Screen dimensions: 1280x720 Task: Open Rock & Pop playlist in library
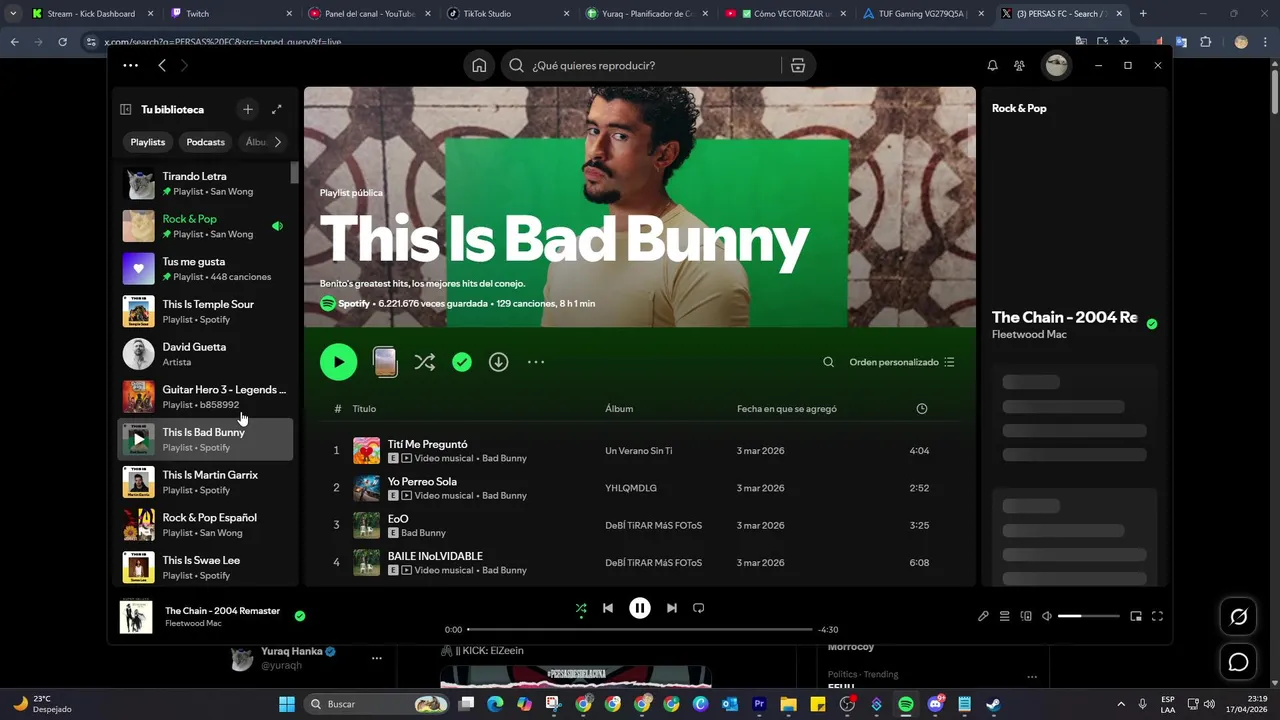click(207, 226)
